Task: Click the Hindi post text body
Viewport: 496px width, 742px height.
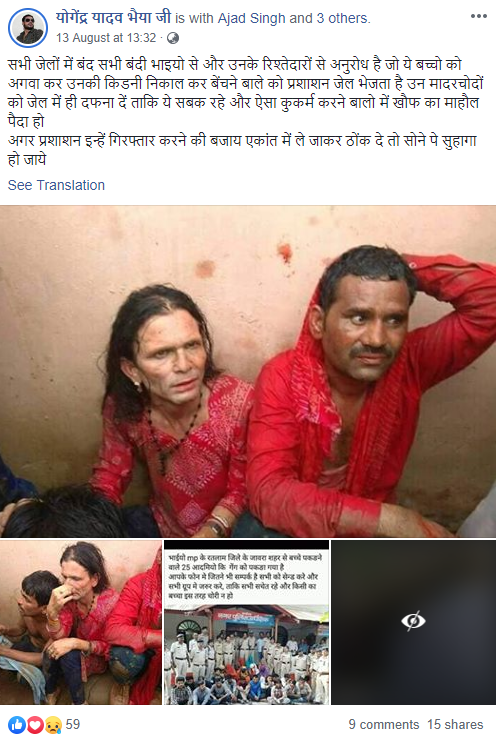Action: tap(246, 112)
